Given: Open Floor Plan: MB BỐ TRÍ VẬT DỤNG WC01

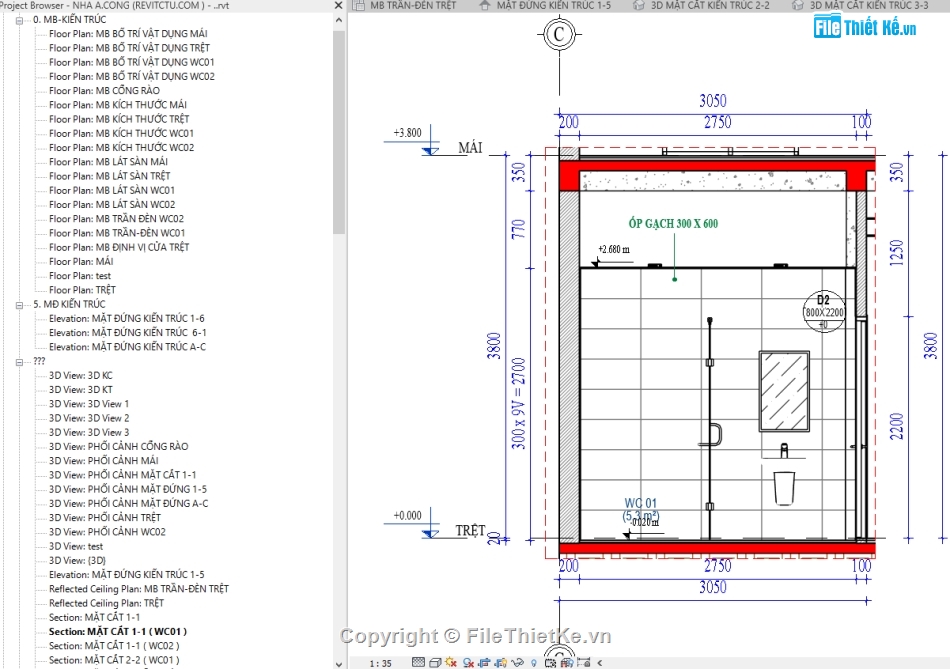Looking at the screenshot, I should pyautogui.click(x=131, y=62).
